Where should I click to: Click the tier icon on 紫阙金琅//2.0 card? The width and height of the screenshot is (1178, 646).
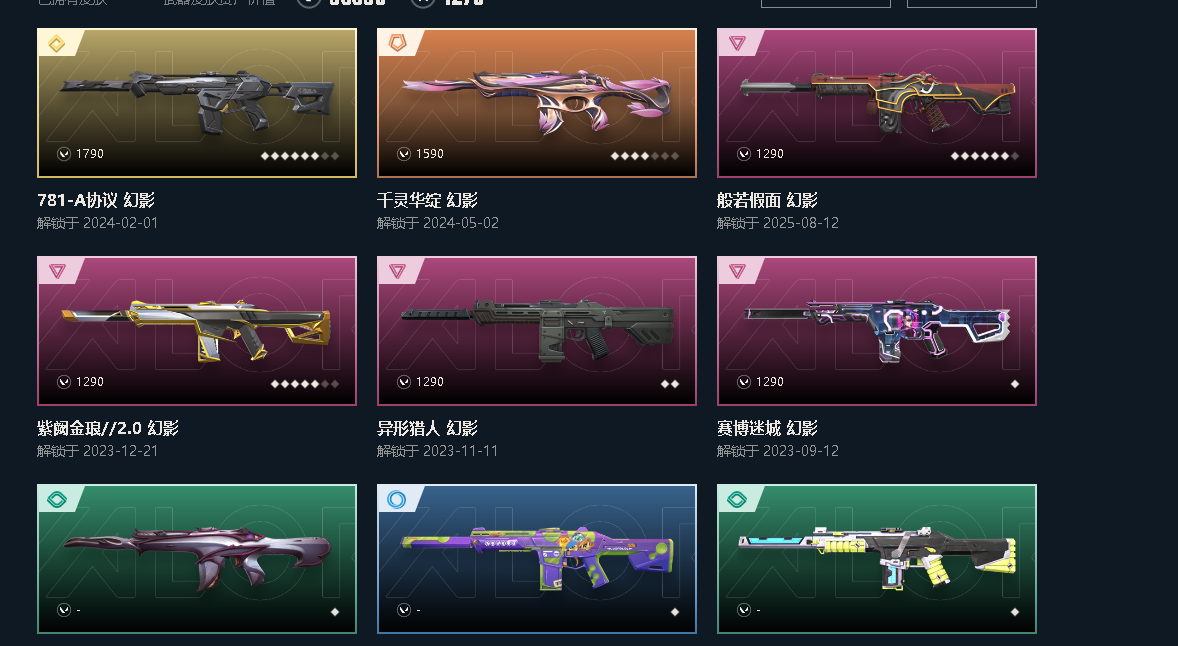tap(56, 271)
